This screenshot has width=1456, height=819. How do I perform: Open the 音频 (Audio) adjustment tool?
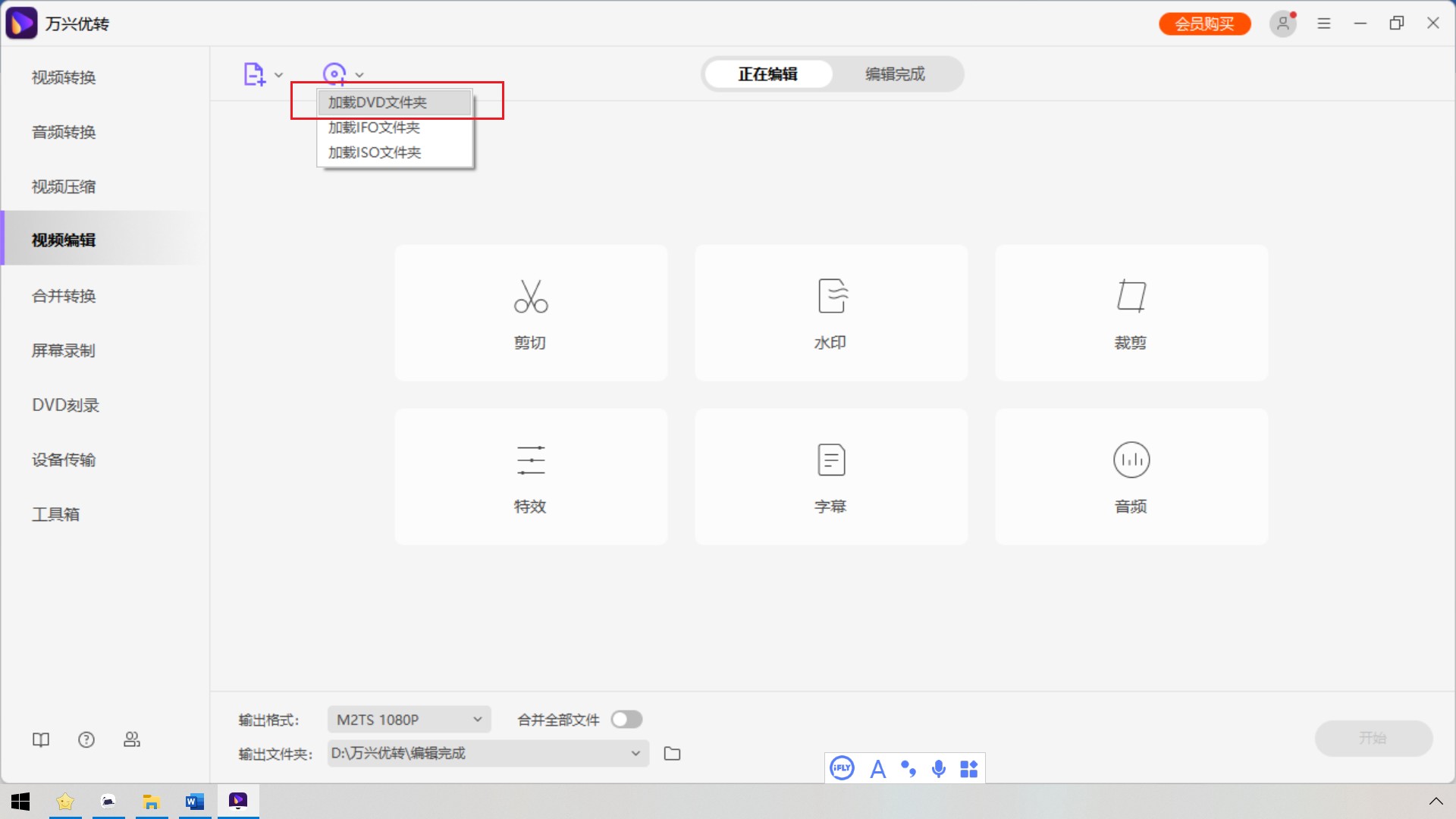(x=1130, y=476)
